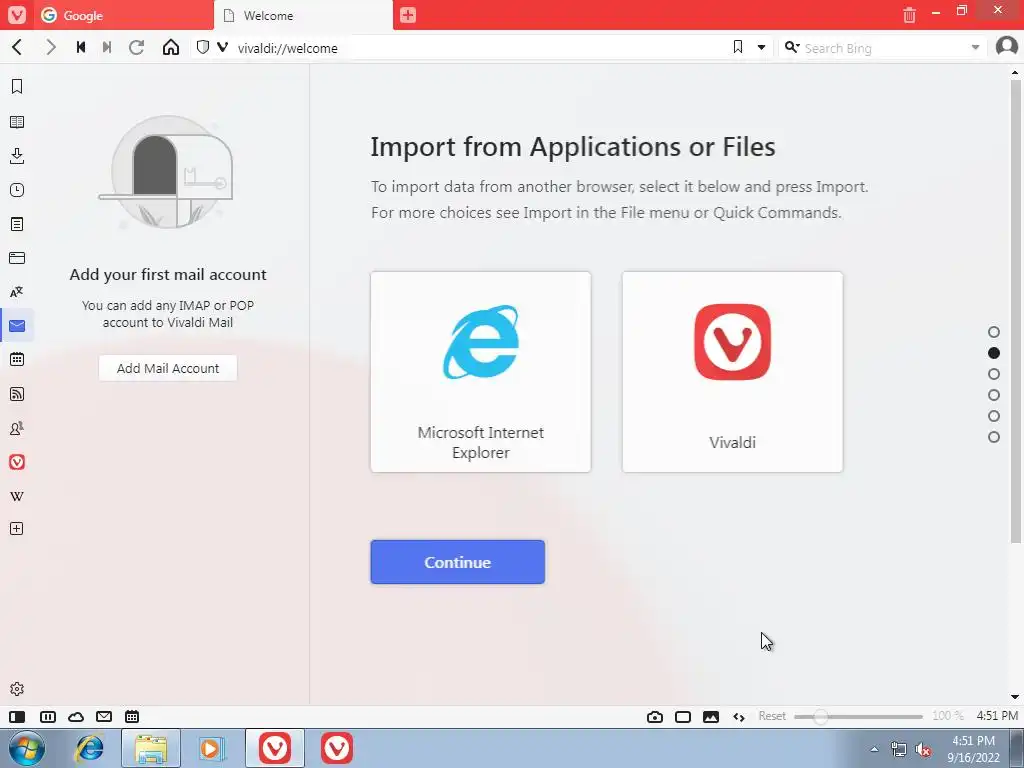
Task: Jump to first welcome step dot
Action: (x=994, y=332)
